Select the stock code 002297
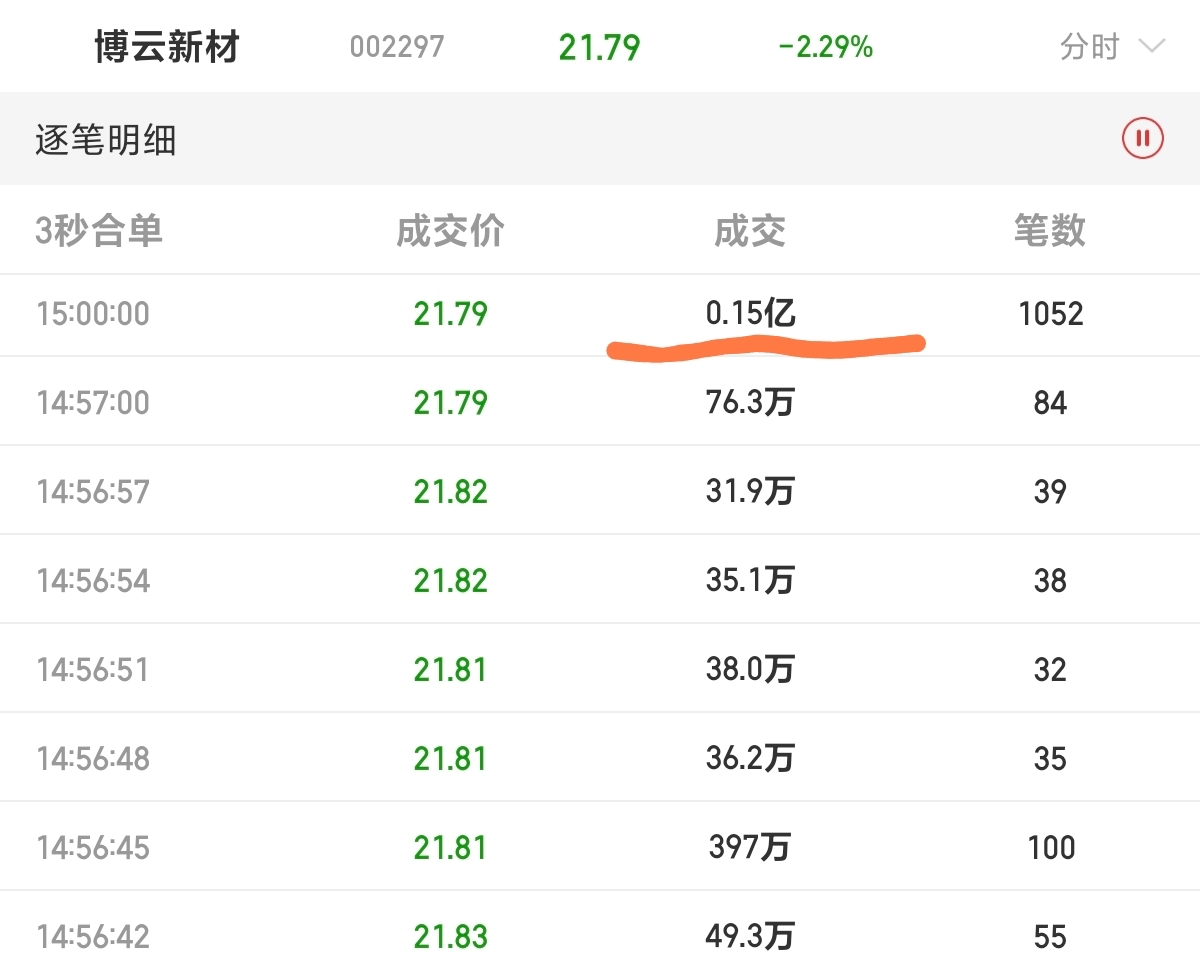Viewport: 1200px width, 976px height. [397, 47]
